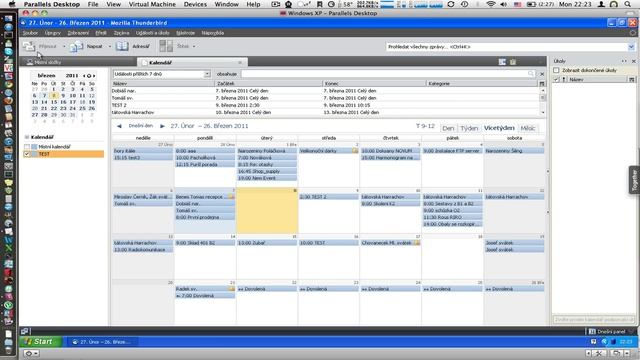Image resolution: width=640 pixels, height=360 pixels.
Task: Open the Události příštích 7 dnů dropdown
Action: click(207, 74)
